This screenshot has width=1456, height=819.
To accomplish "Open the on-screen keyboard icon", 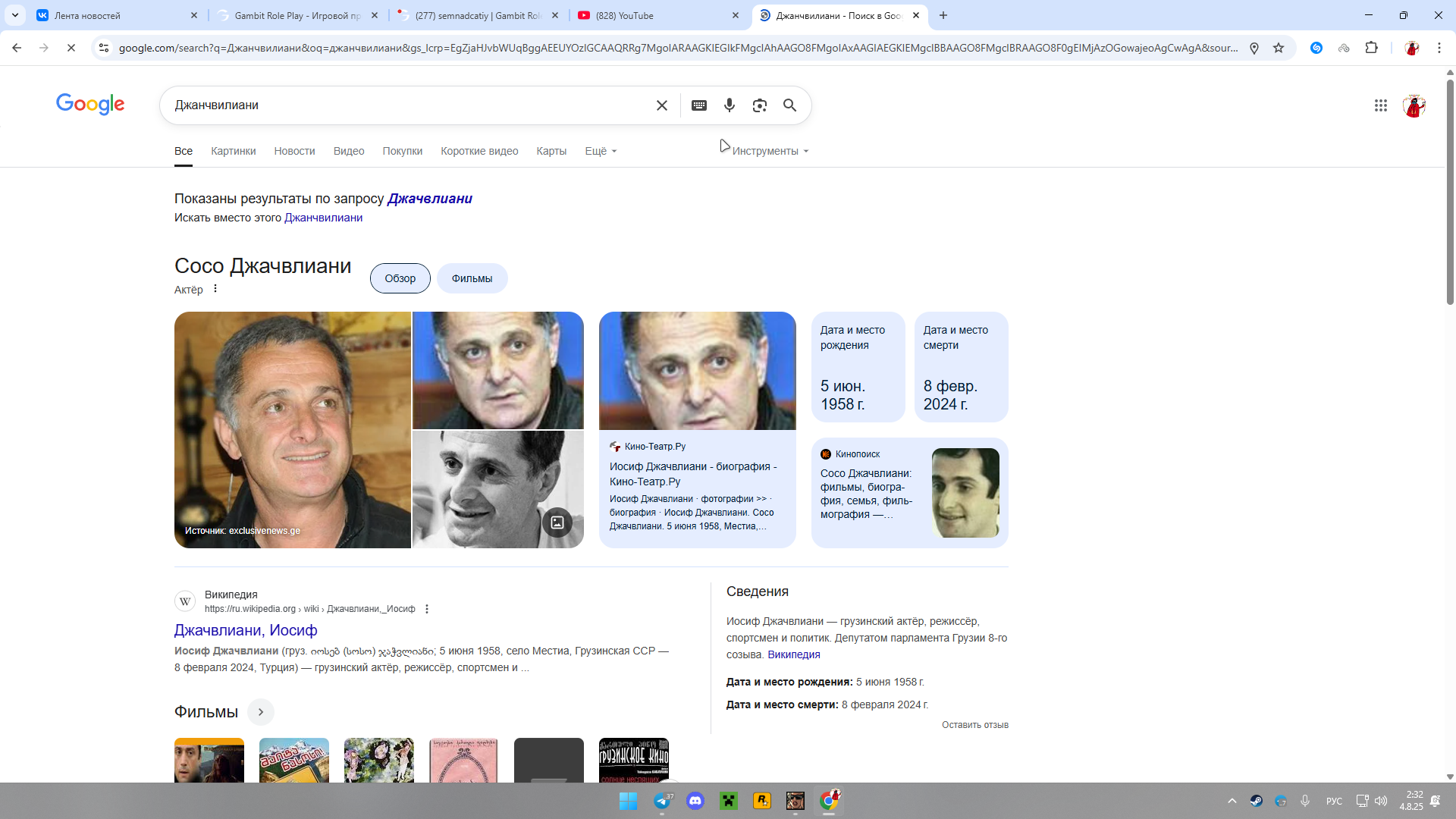I will click(x=699, y=105).
